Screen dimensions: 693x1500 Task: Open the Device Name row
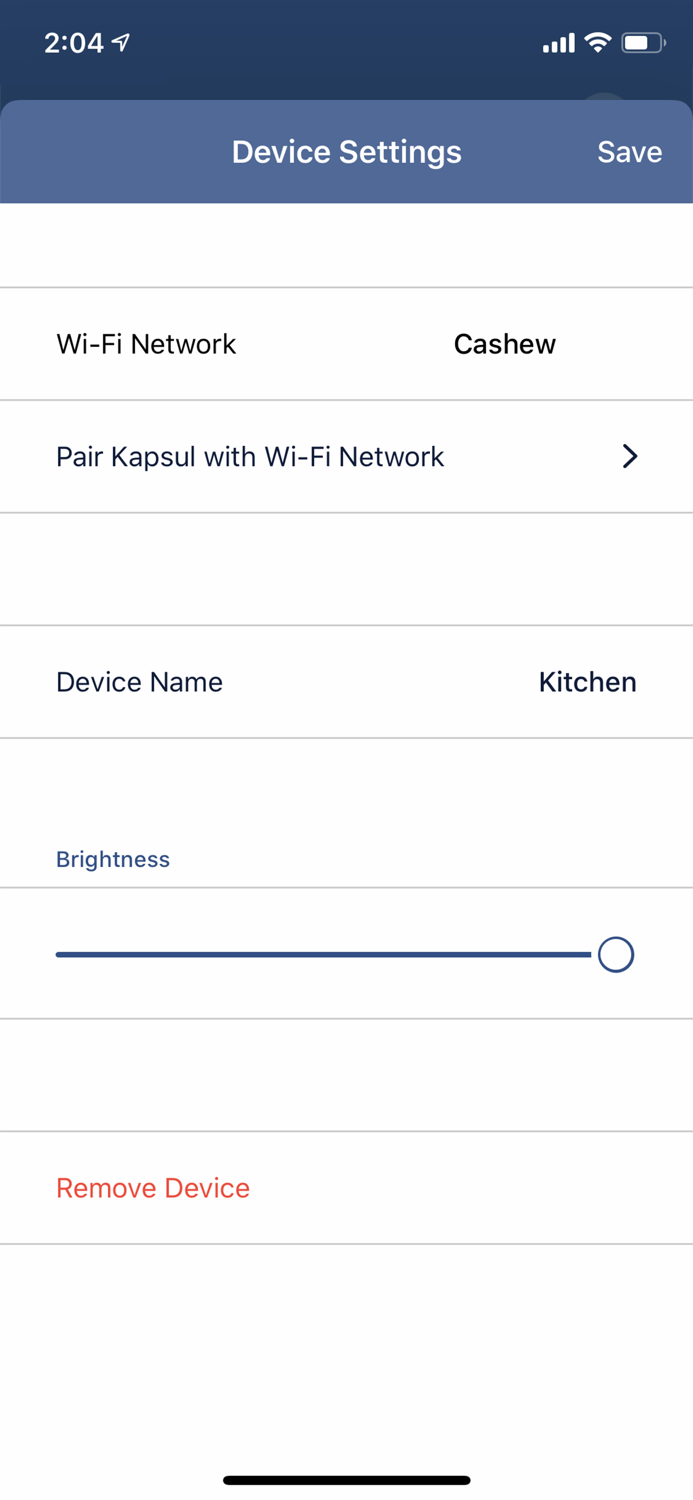[x=346, y=681]
